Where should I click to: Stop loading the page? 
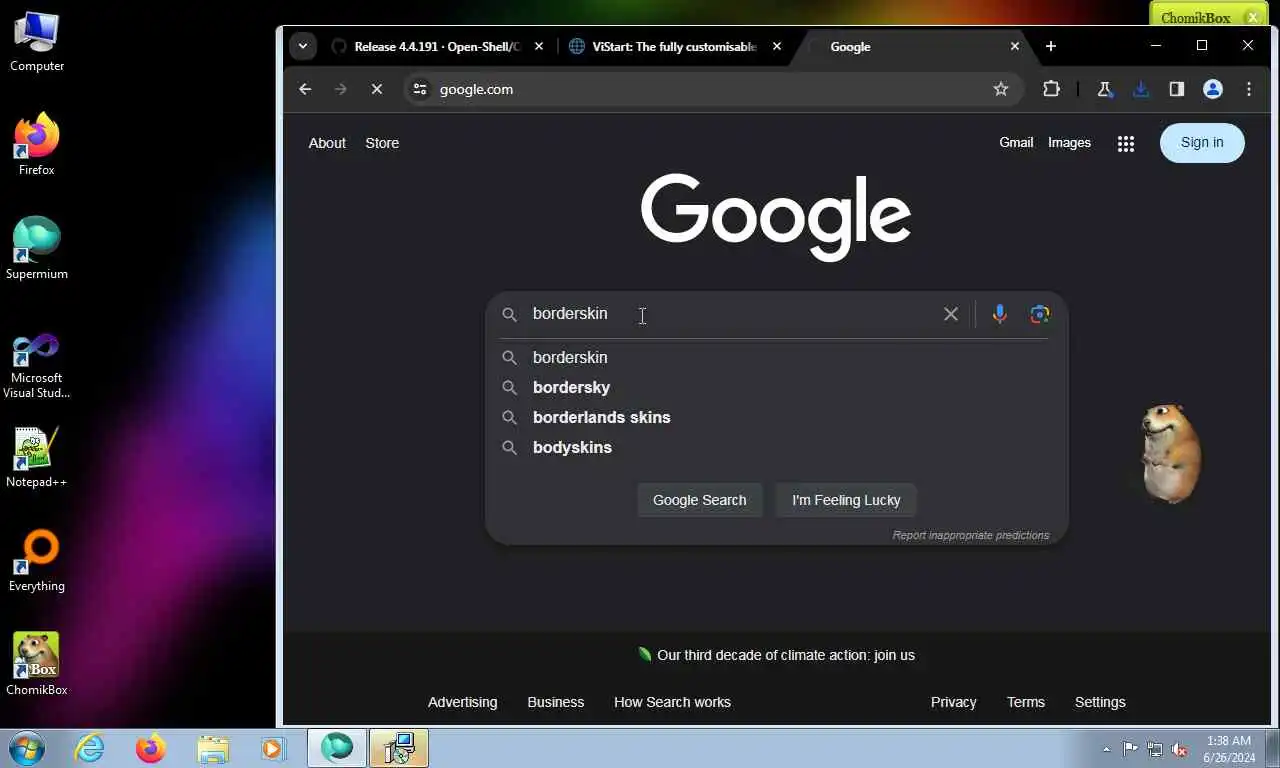(x=377, y=89)
